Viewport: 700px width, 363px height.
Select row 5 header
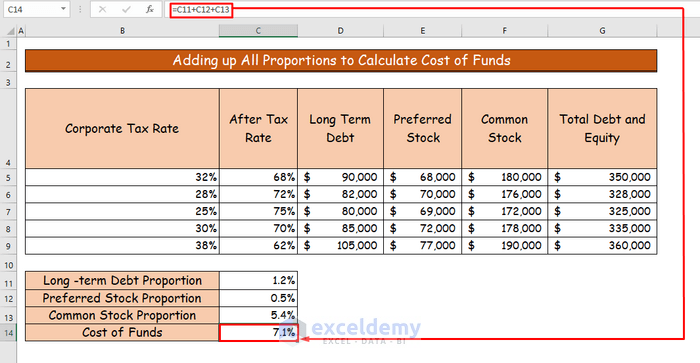(8, 178)
